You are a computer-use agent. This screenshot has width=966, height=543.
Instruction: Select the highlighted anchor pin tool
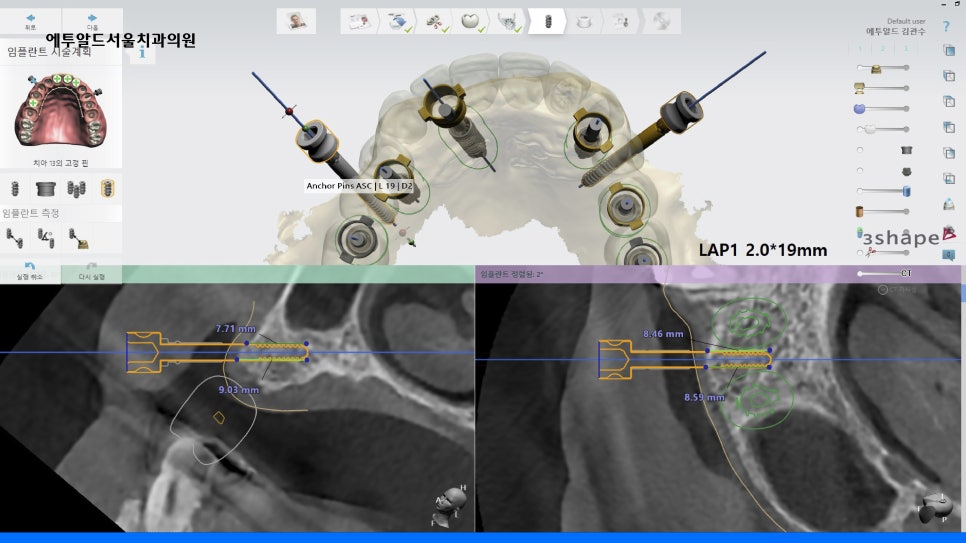tap(109, 188)
